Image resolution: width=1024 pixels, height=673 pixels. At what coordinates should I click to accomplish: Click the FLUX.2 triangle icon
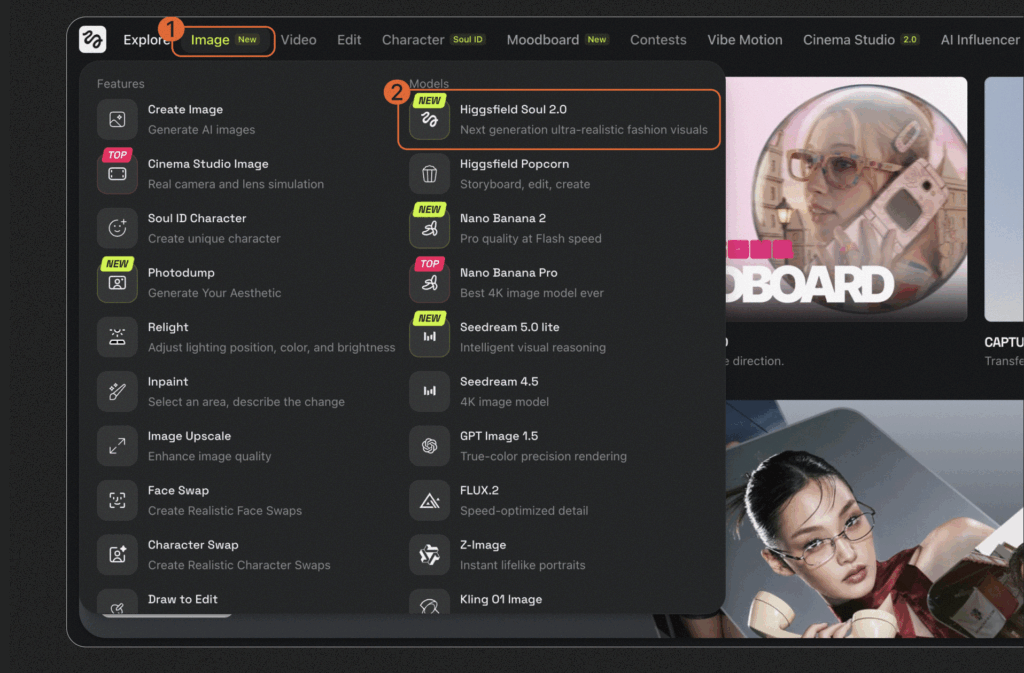pyautogui.click(x=429, y=500)
